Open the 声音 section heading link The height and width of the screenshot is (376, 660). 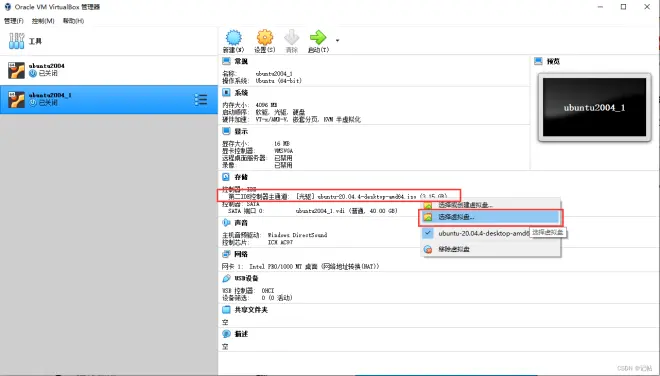241,223
